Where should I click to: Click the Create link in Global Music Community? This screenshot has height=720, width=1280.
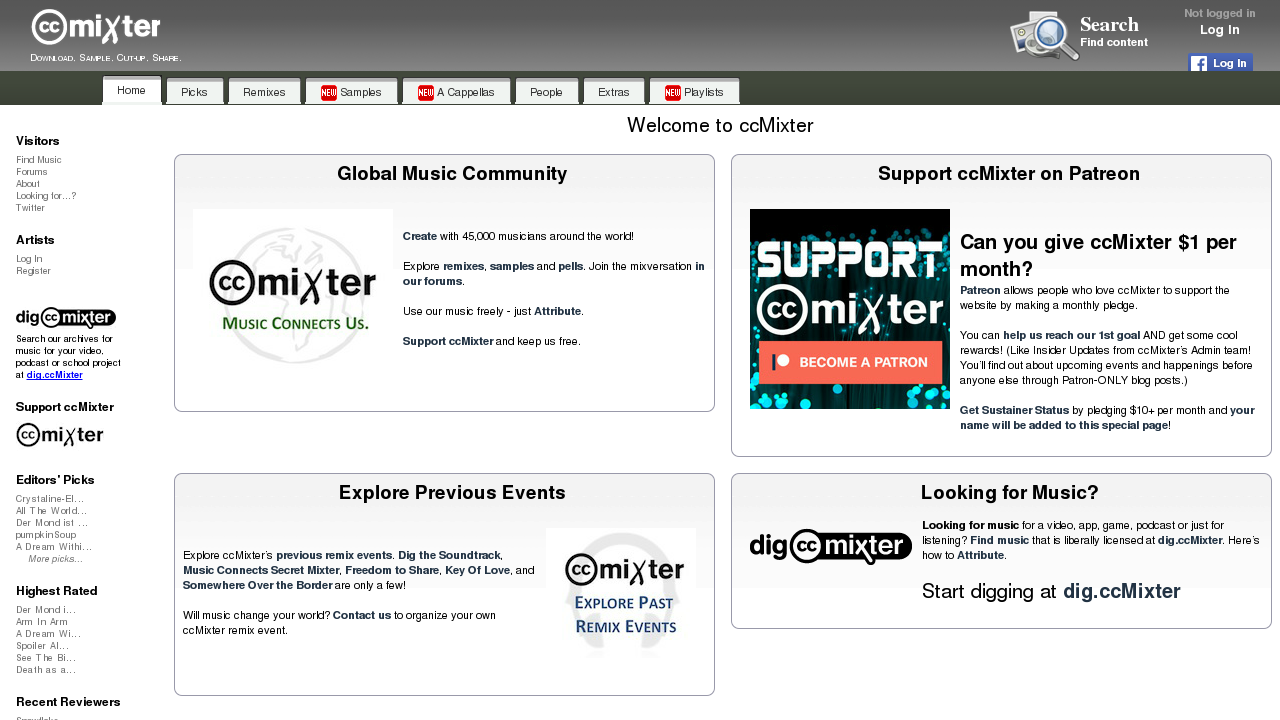pos(420,237)
